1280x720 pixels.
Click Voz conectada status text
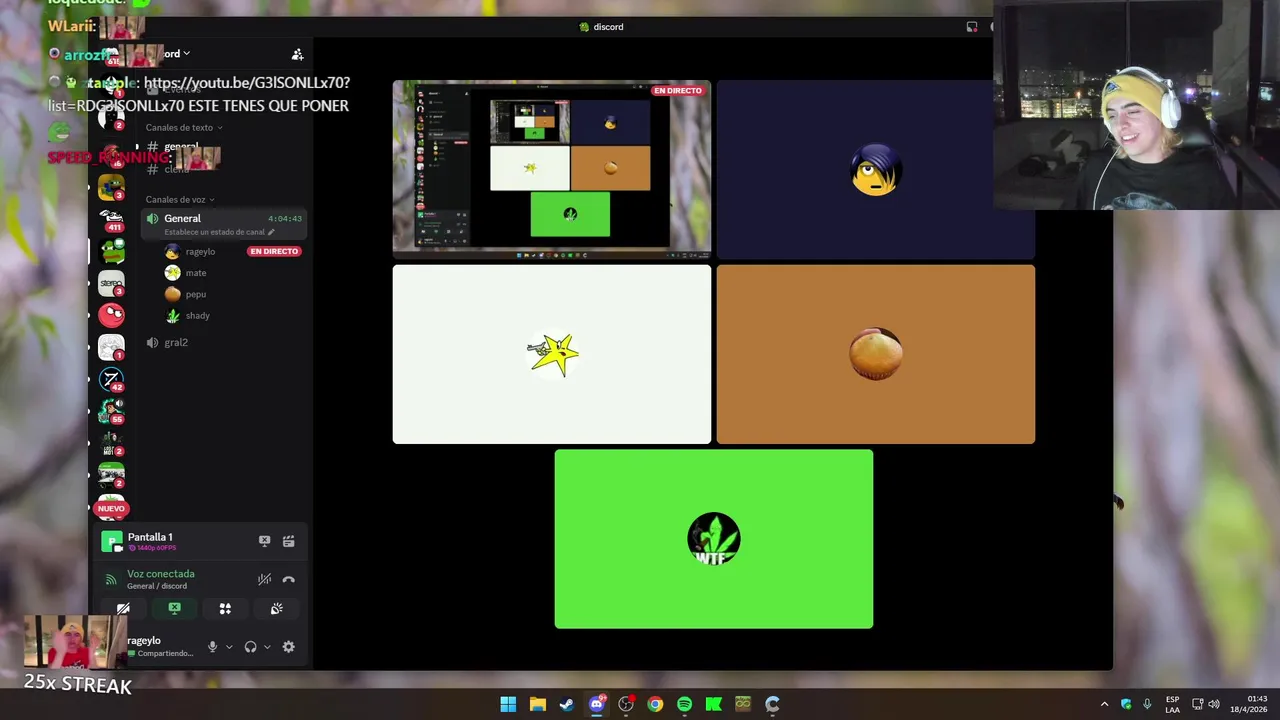(160, 574)
